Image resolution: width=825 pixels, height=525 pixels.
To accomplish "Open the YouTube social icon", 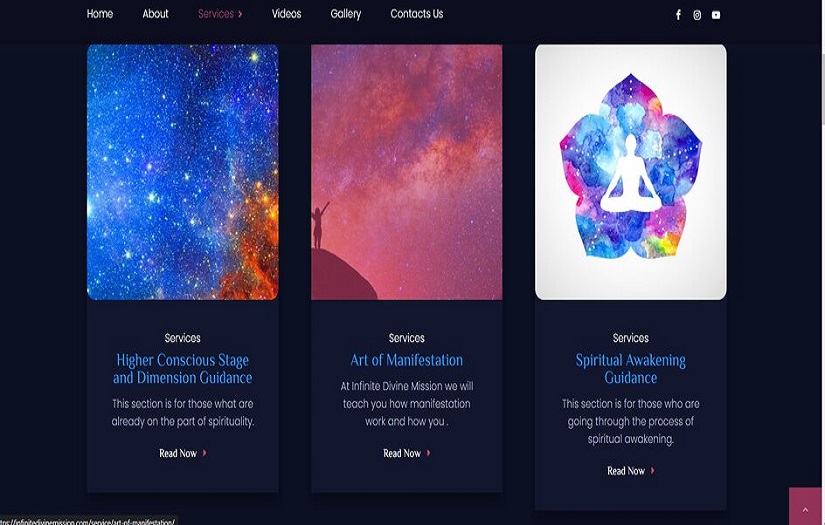I will point(716,15).
